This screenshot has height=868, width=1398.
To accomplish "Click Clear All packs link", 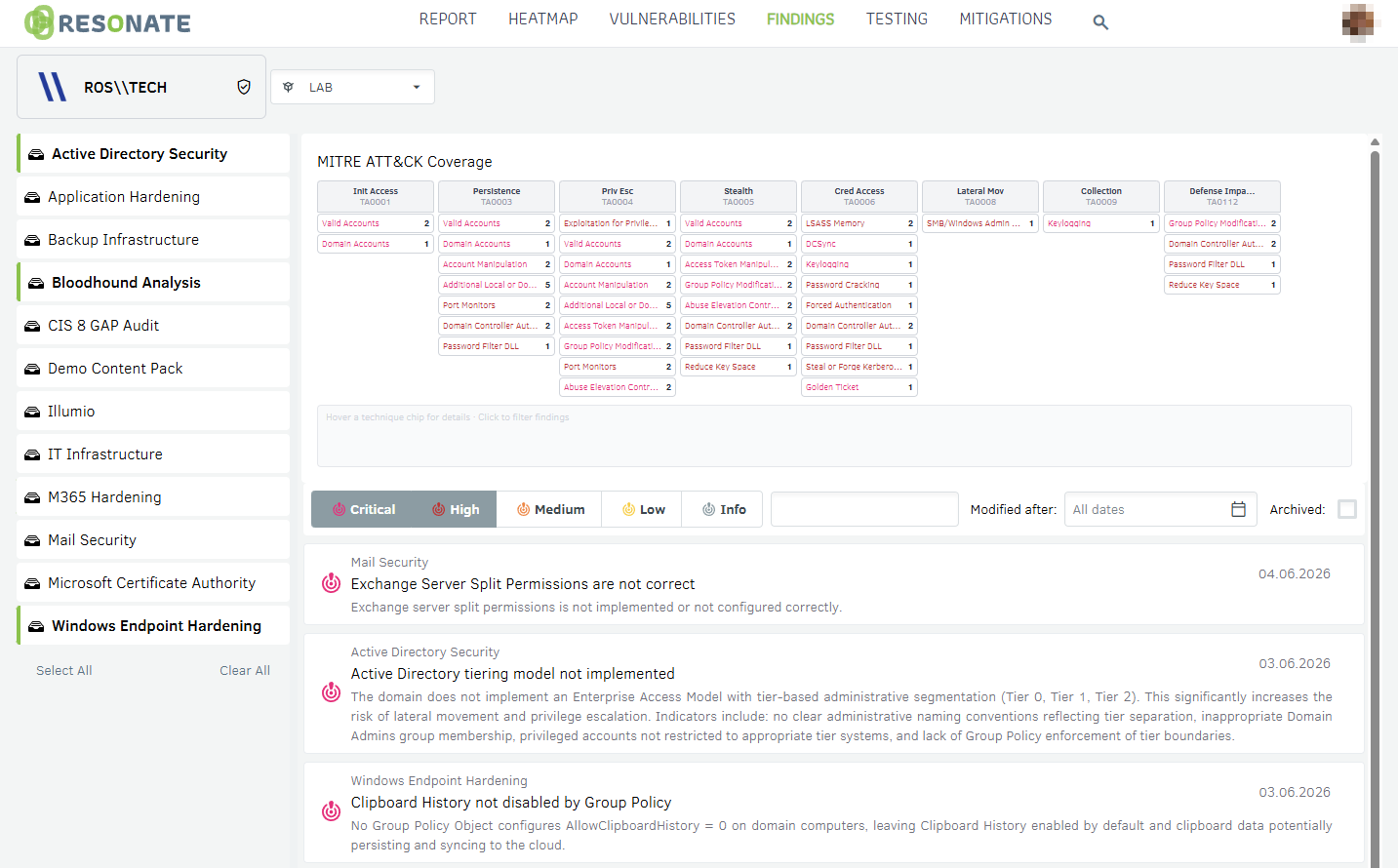I will [x=245, y=670].
